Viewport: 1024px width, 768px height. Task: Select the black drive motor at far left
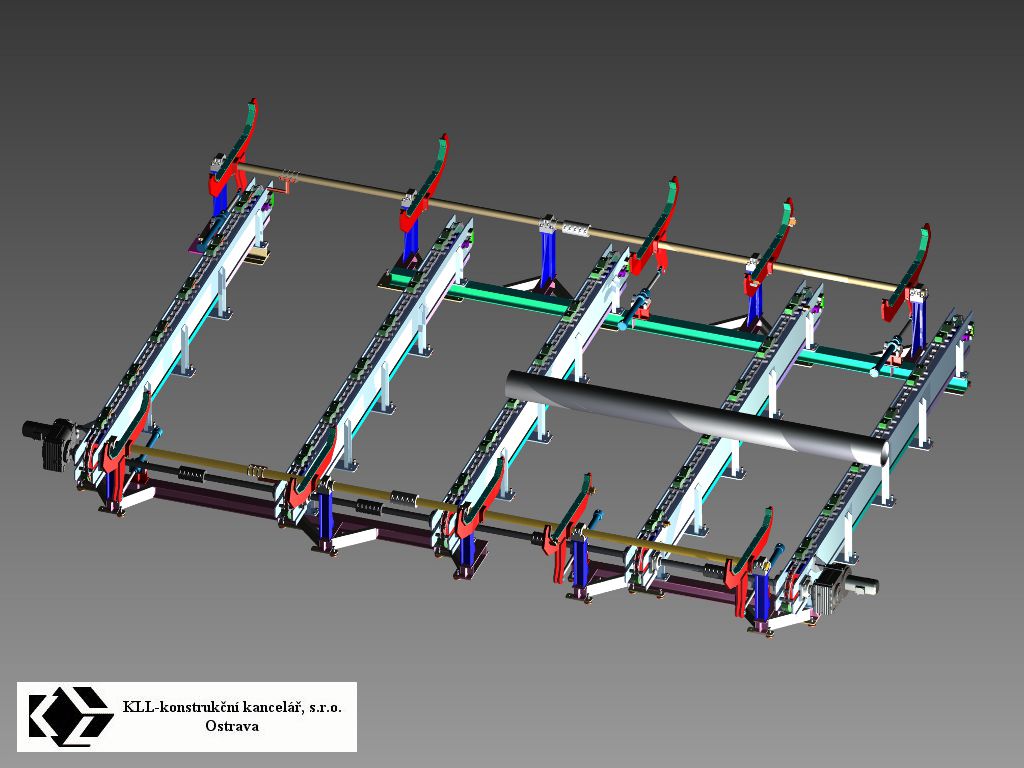click(52, 443)
